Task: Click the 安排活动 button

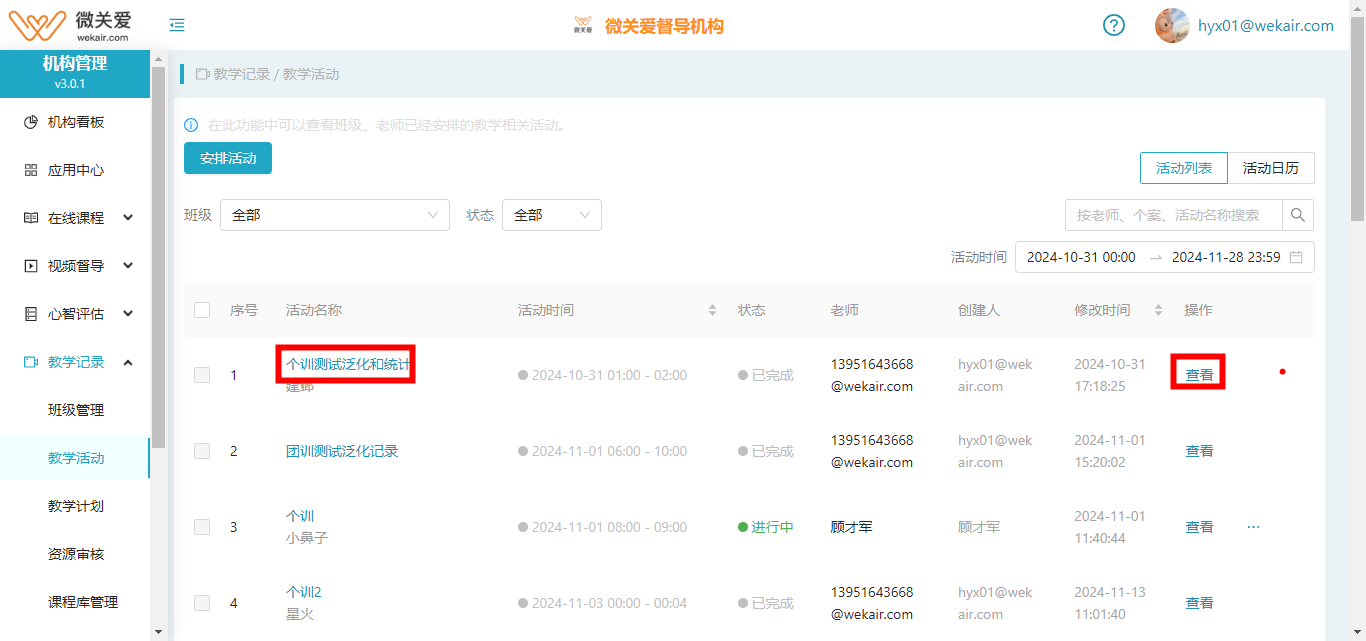Action: click(228, 158)
